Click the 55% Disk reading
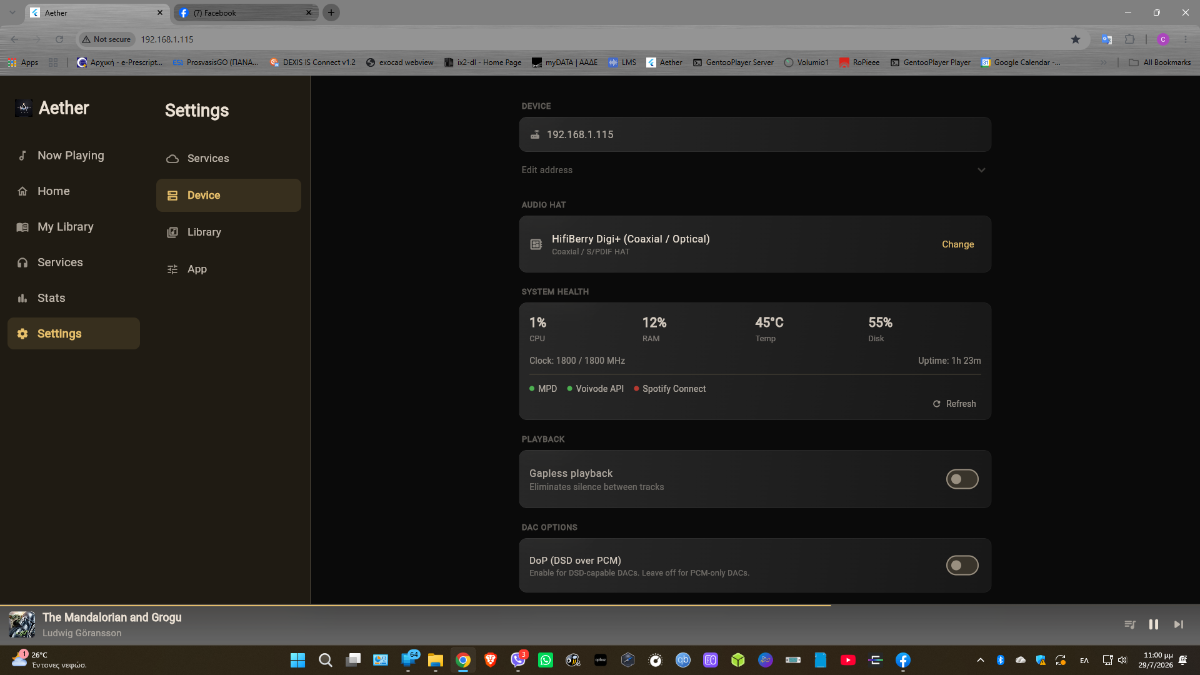1200x675 pixels. point(880,328)
